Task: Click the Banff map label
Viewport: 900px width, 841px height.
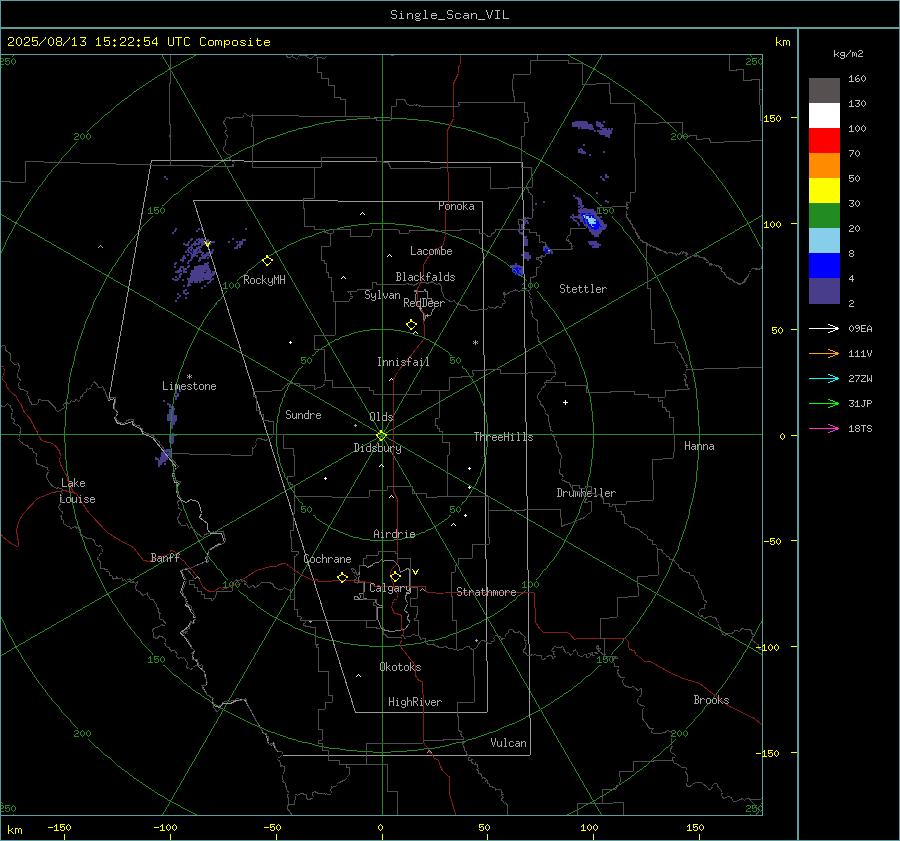Action: tap(165, 558)
